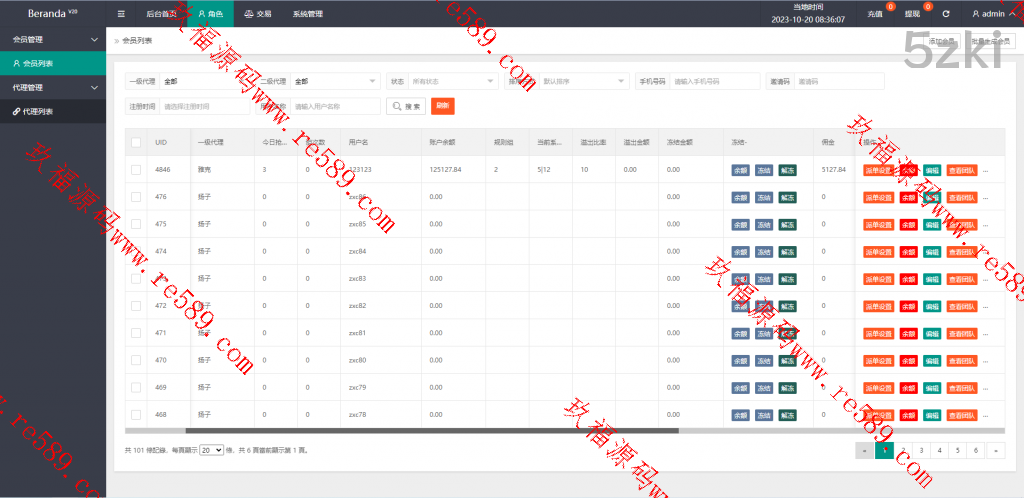
Task: Click the hamburger menu collapse icon
Action: 121,14
